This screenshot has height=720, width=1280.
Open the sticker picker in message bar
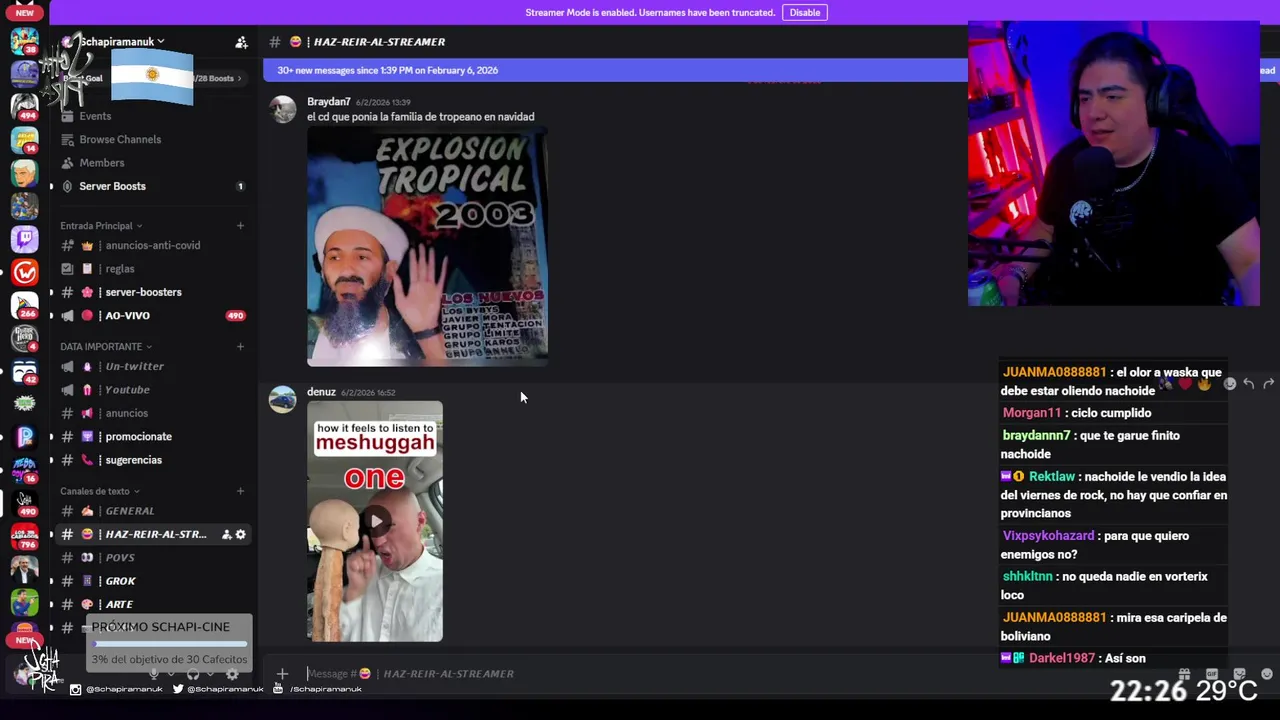coord(1240,674)
